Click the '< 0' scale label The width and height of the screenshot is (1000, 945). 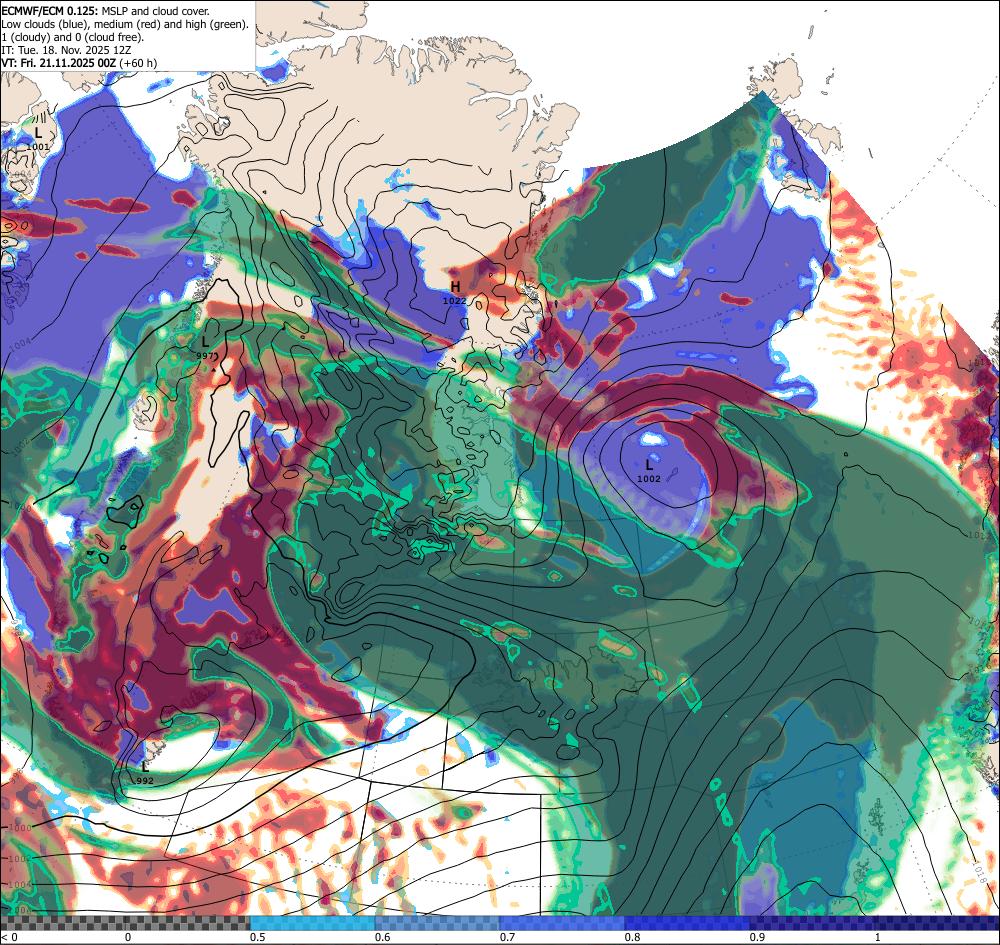coord(10,937)
